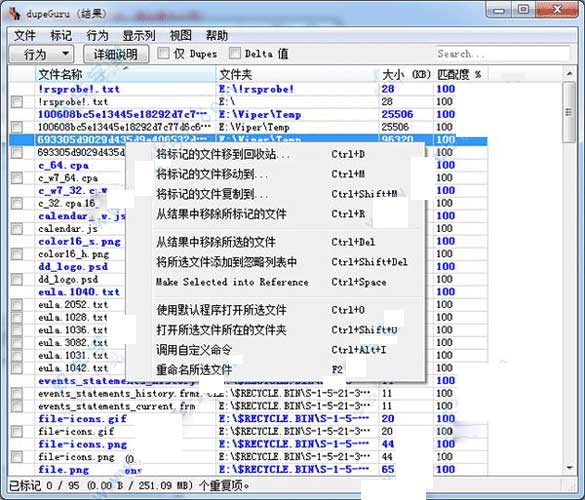Image resolution: width=585 pixels, height=500 pixels.
Task: Select the eula.3082.txt row
Action: (x=73, y=343)
